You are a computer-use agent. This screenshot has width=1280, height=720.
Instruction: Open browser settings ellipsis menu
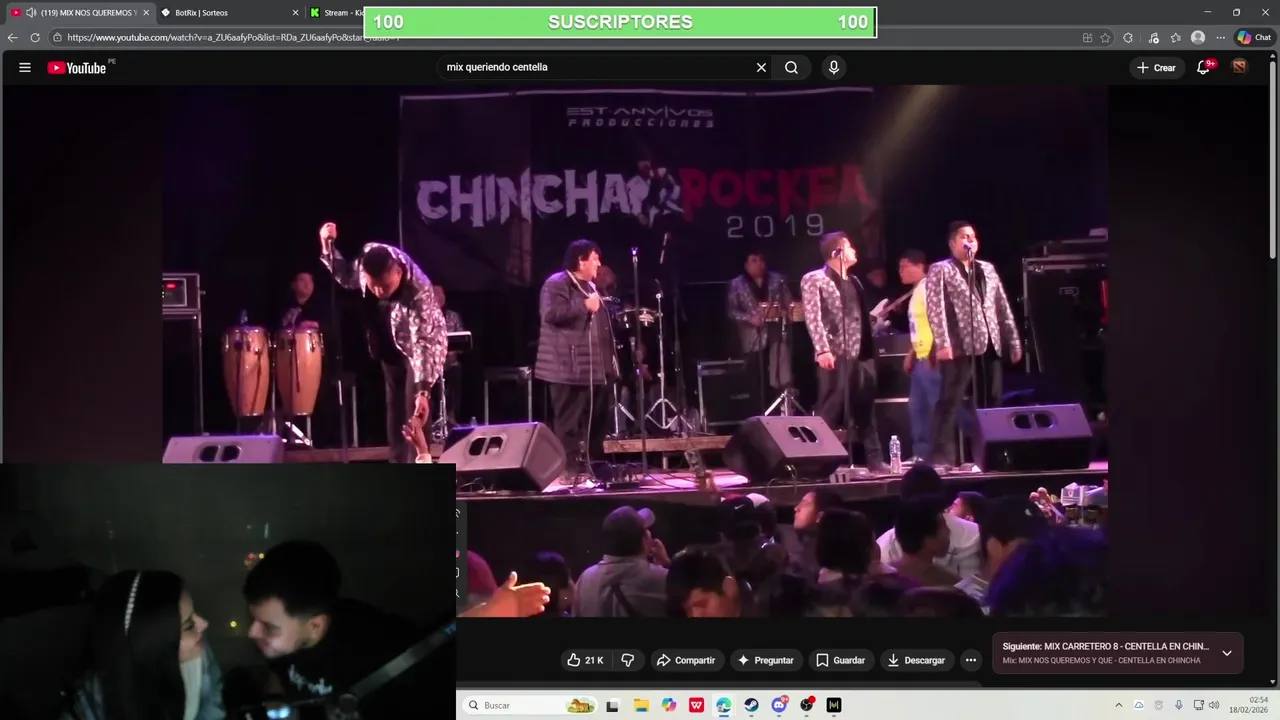click(1220, 38)
